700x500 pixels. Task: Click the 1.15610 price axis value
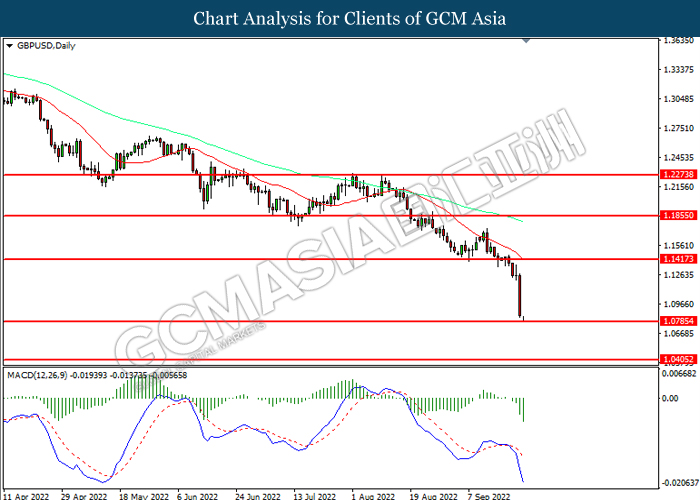click(x=679, y=246)
